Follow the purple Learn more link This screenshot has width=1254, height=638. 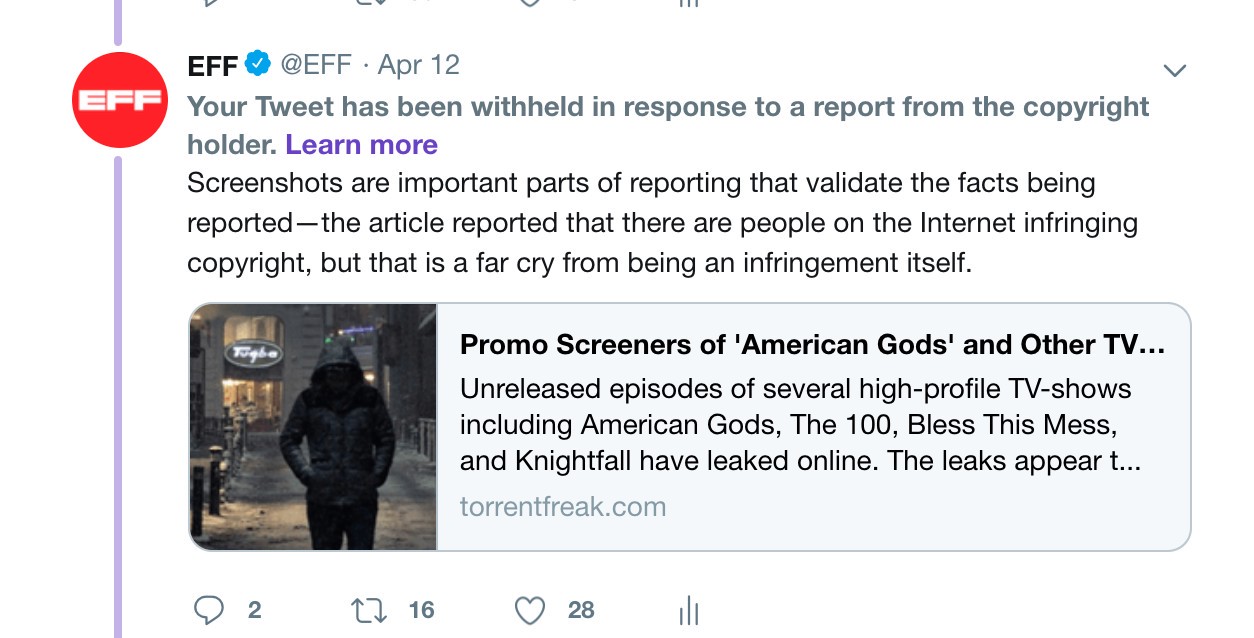[x=361, y=145]
